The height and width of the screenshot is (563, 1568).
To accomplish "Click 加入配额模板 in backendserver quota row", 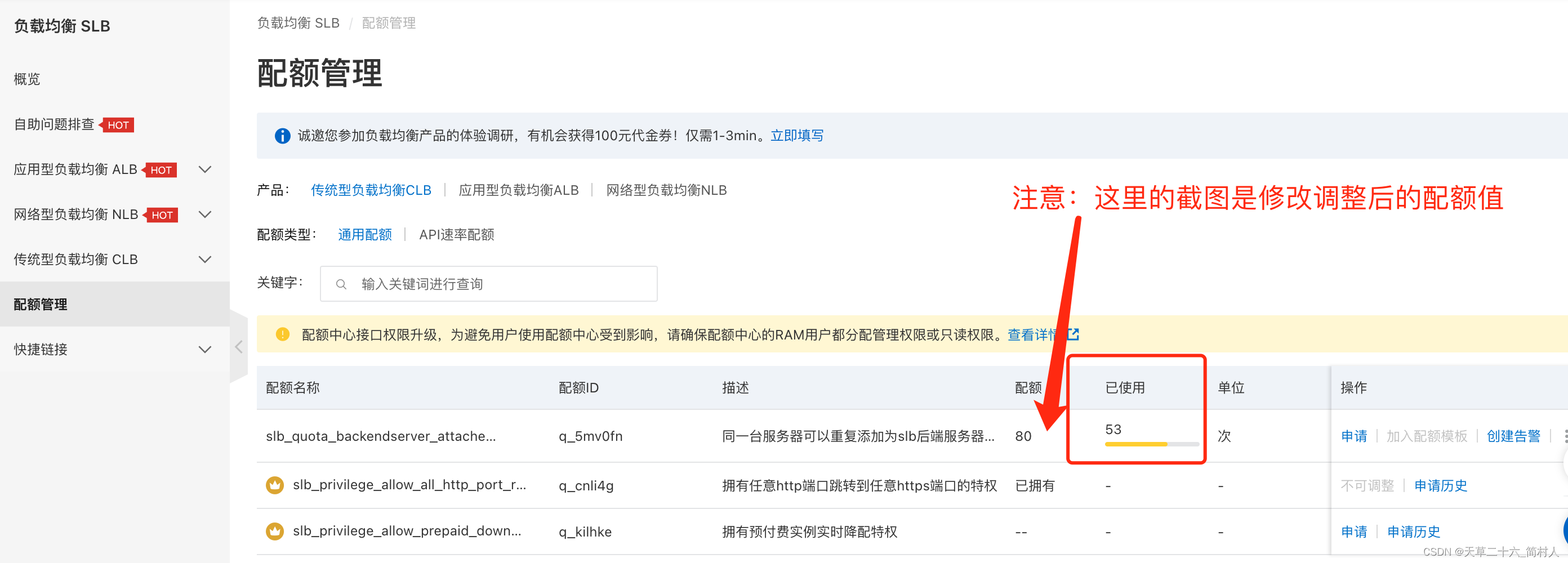I will 1427,436.
